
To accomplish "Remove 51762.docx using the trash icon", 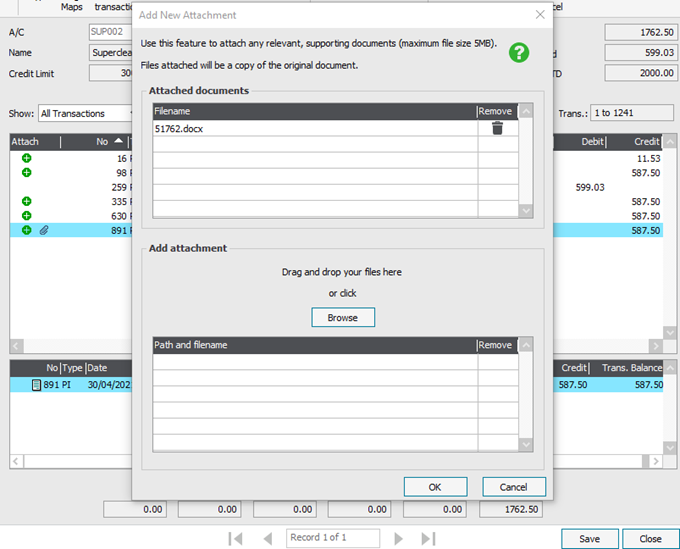I will pos(497,128).
